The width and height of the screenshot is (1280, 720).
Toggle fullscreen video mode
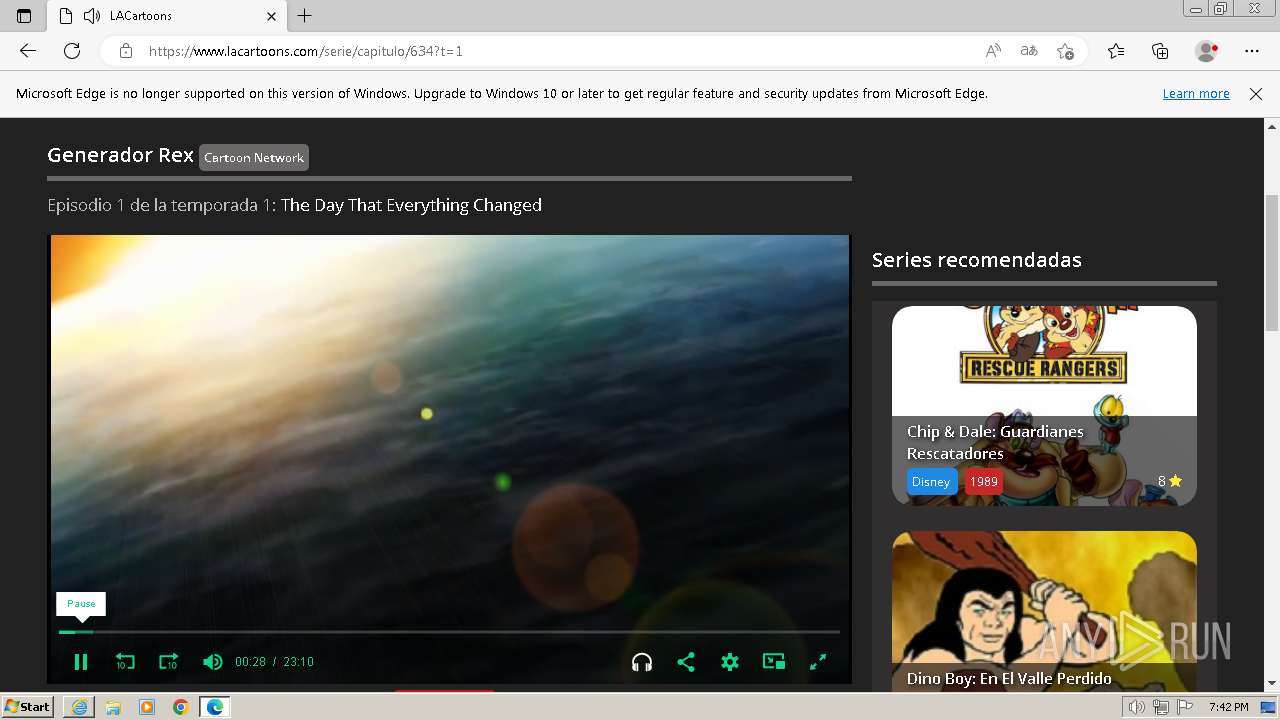pos(818,662)
